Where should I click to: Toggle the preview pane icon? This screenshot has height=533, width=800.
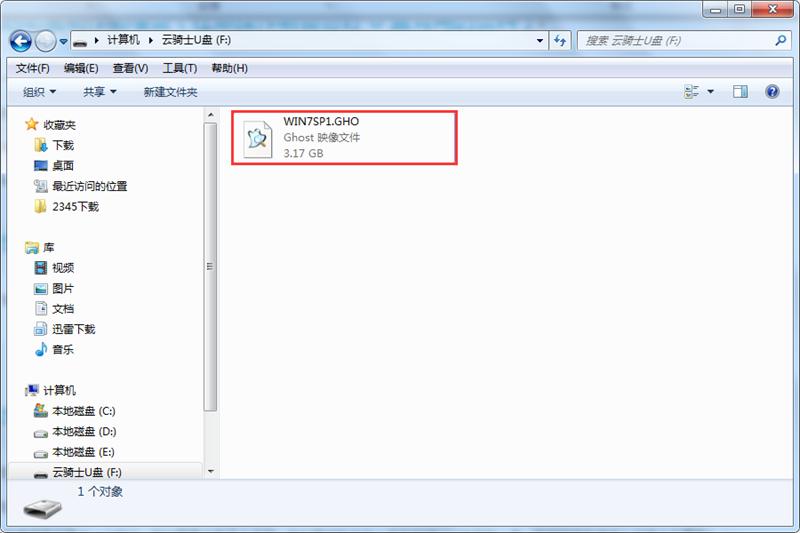pyautogui.click(x=740, y=92)
